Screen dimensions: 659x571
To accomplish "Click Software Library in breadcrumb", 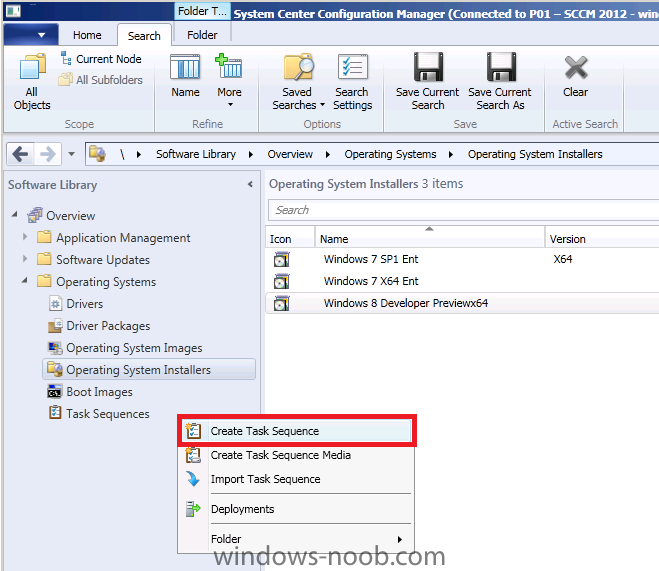I will (196, 154).
